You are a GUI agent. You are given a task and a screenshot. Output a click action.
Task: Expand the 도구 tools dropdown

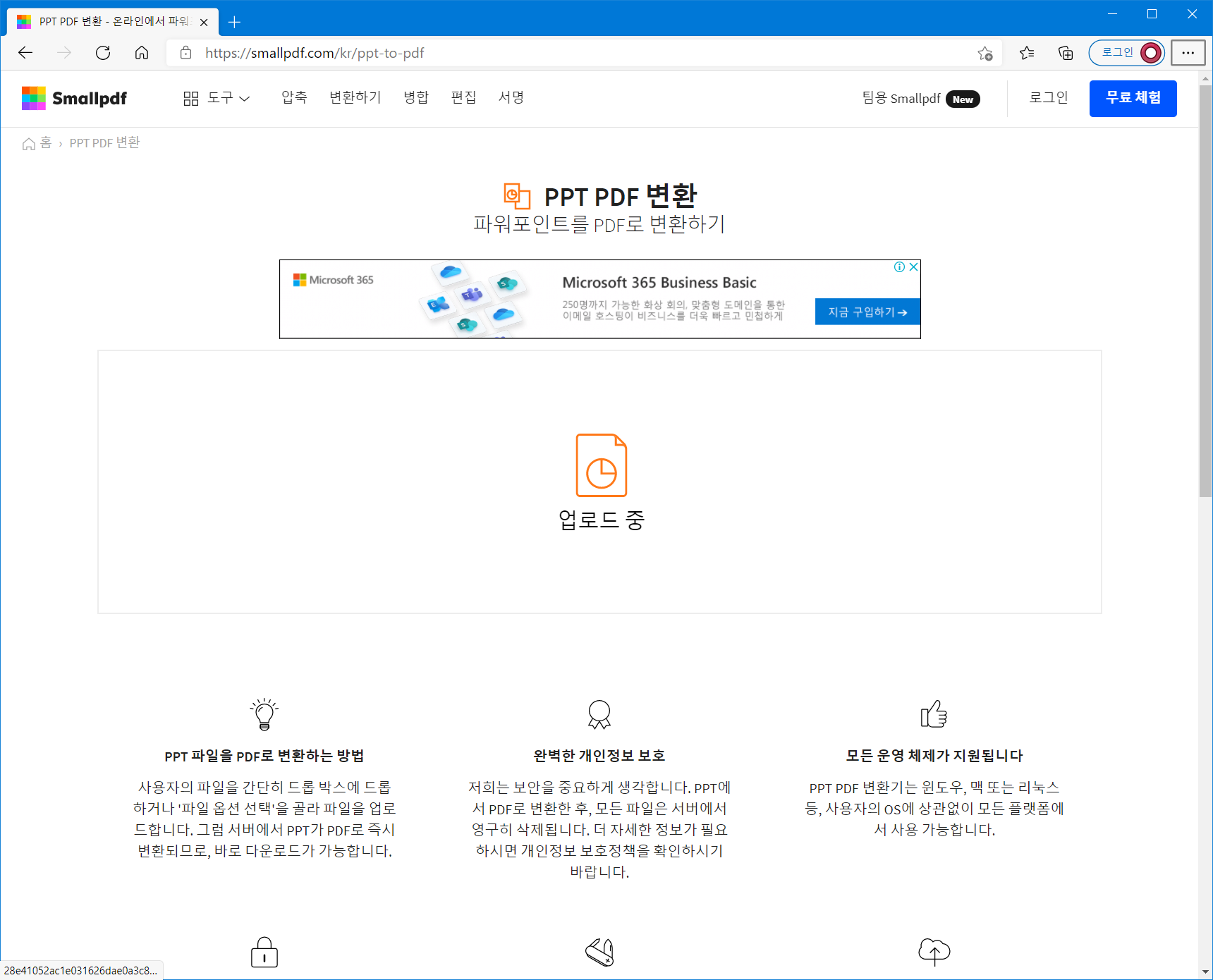[217, 98]
